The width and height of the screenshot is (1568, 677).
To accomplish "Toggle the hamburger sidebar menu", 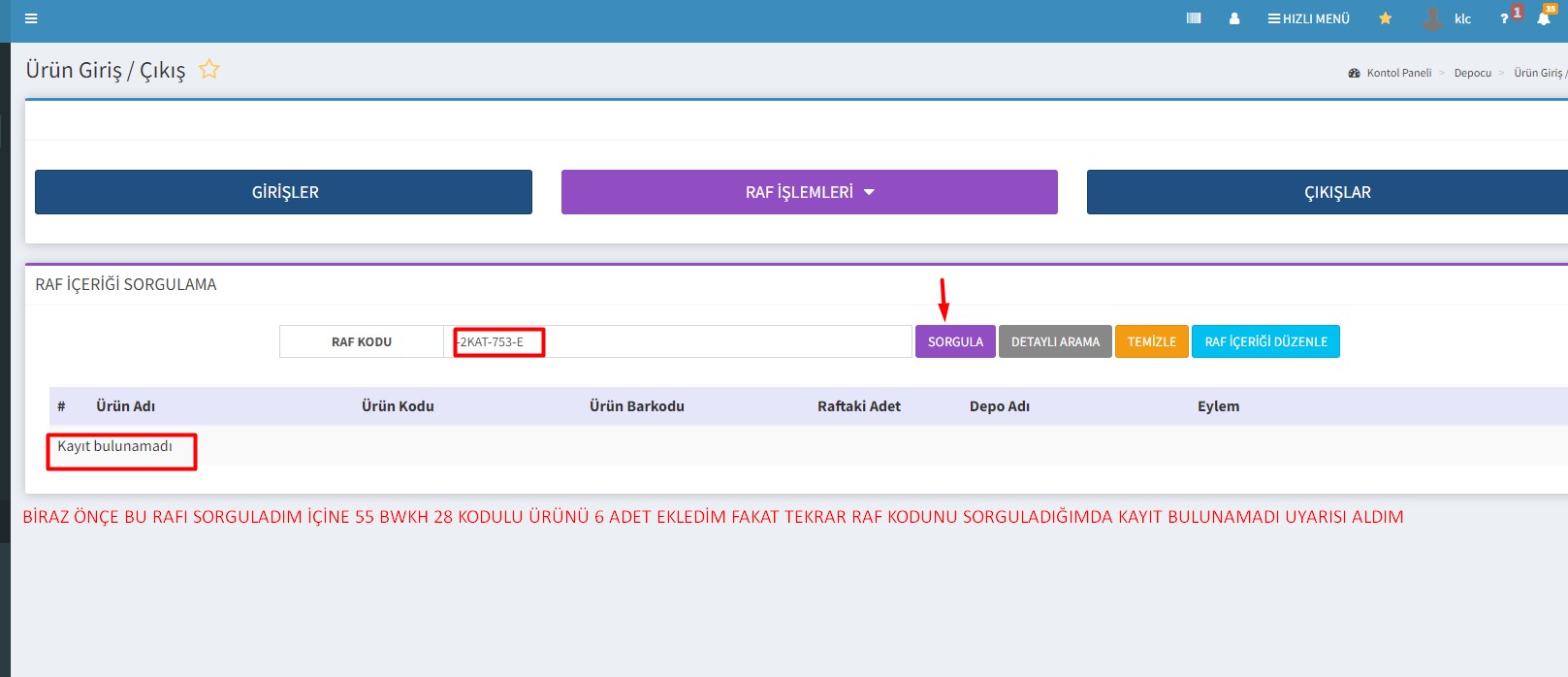I will pos(31,18).
